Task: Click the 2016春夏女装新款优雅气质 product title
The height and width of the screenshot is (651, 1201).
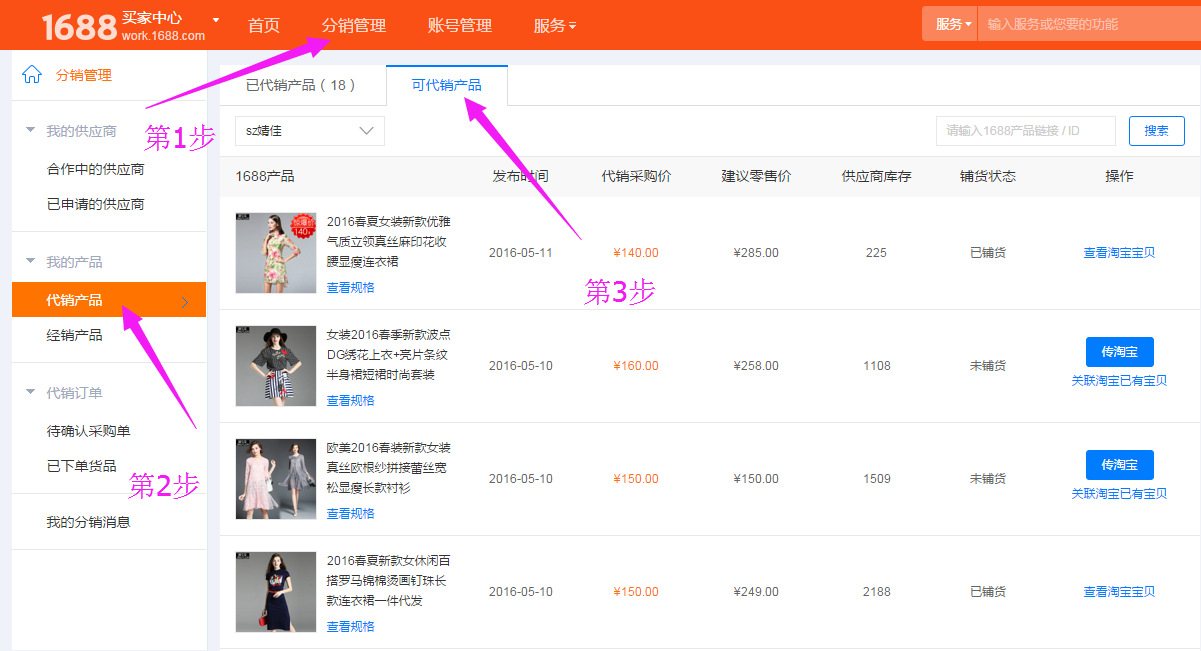Action: point(388,241)
